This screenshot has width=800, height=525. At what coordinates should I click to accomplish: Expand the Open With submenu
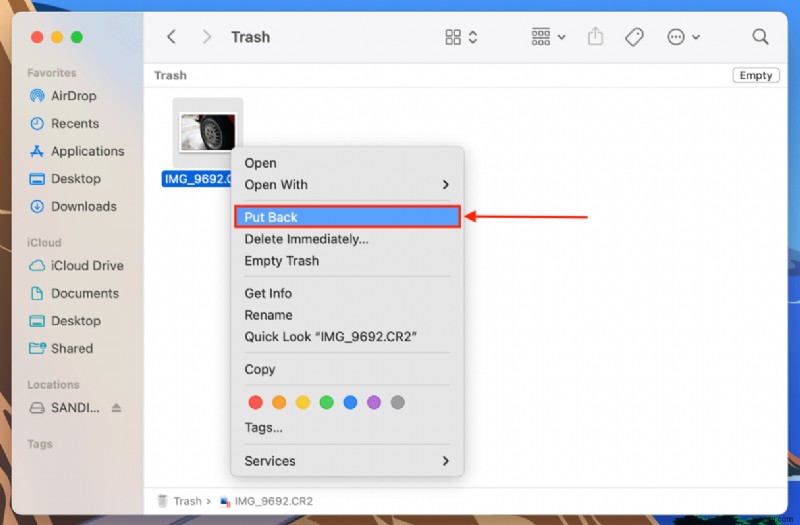pyautogui.click(x=347, y=185)
